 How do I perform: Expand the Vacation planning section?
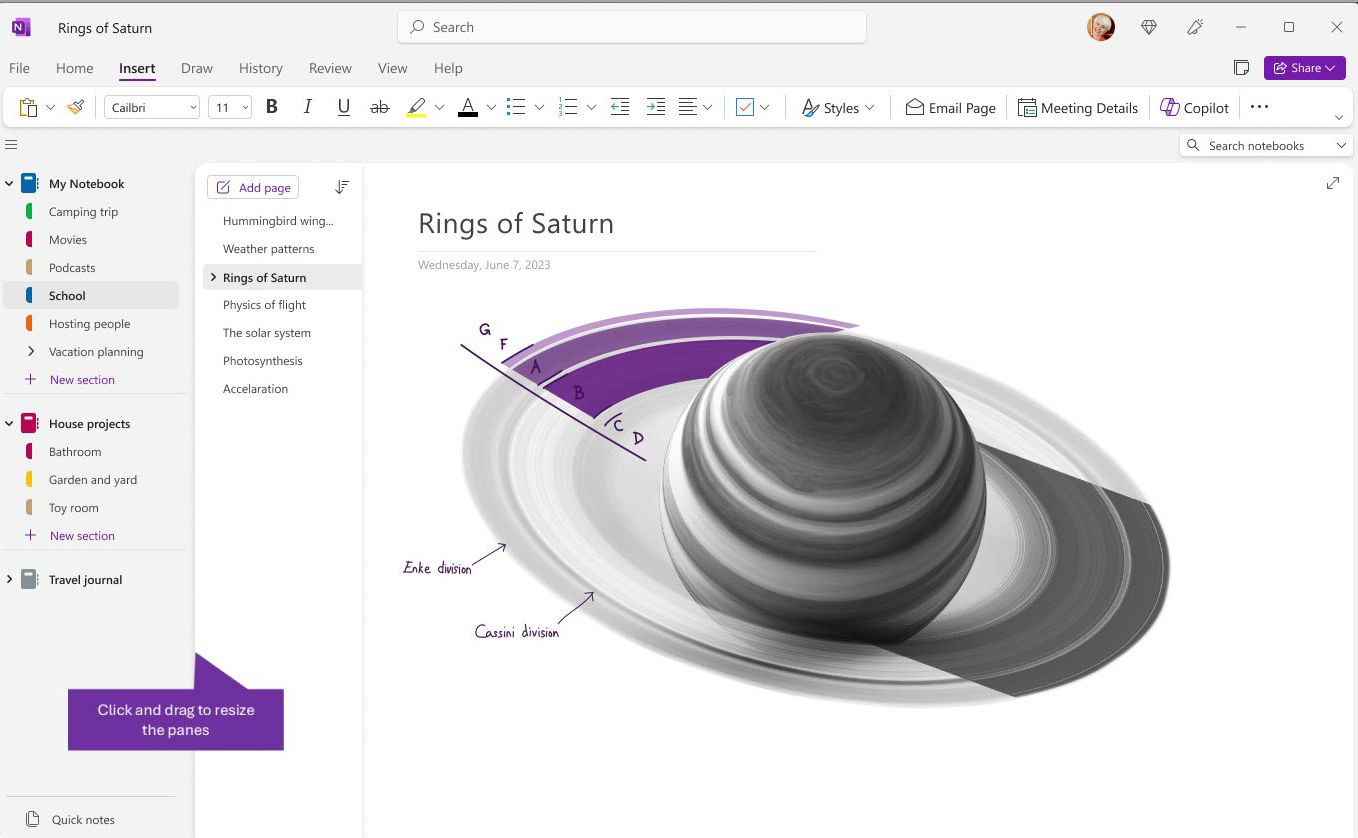[31, 351]
